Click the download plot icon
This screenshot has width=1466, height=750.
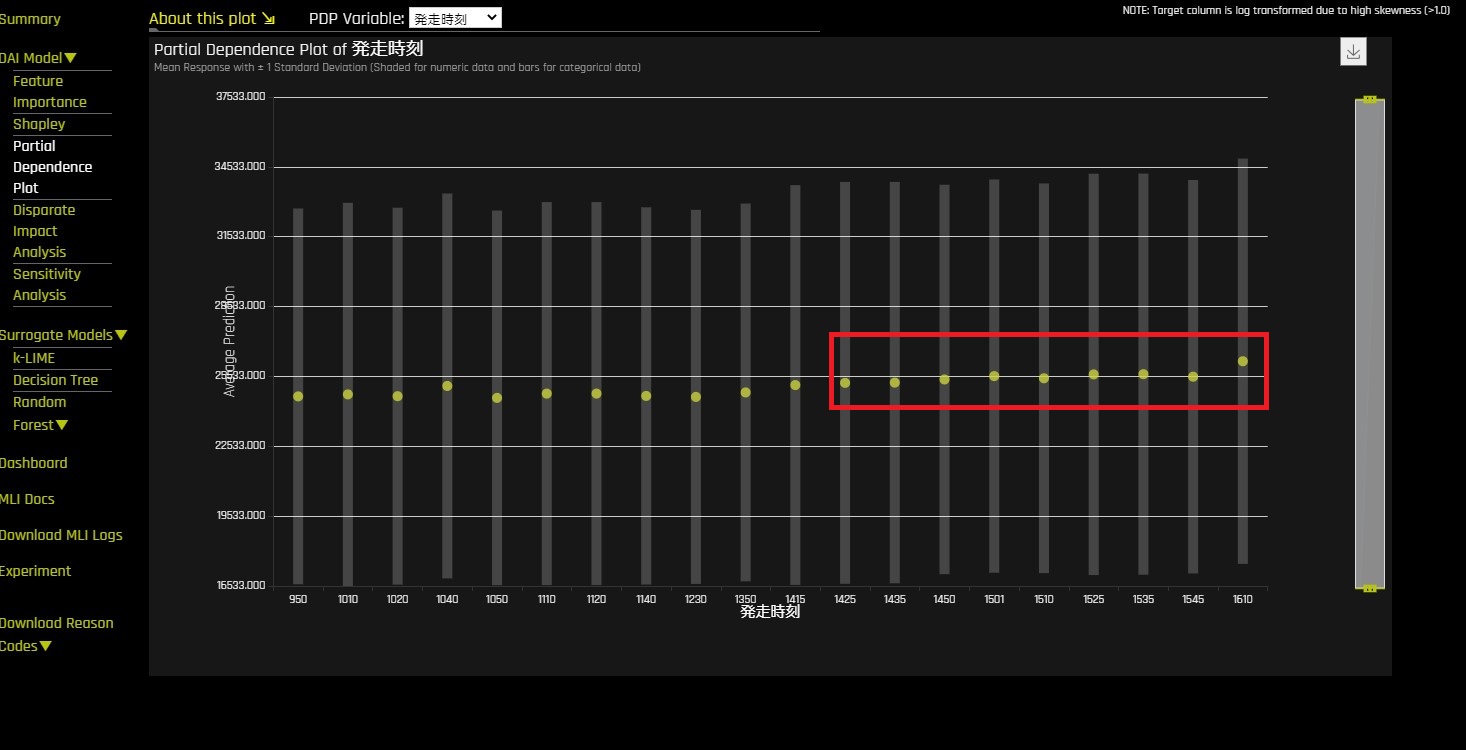point(1353,52)
